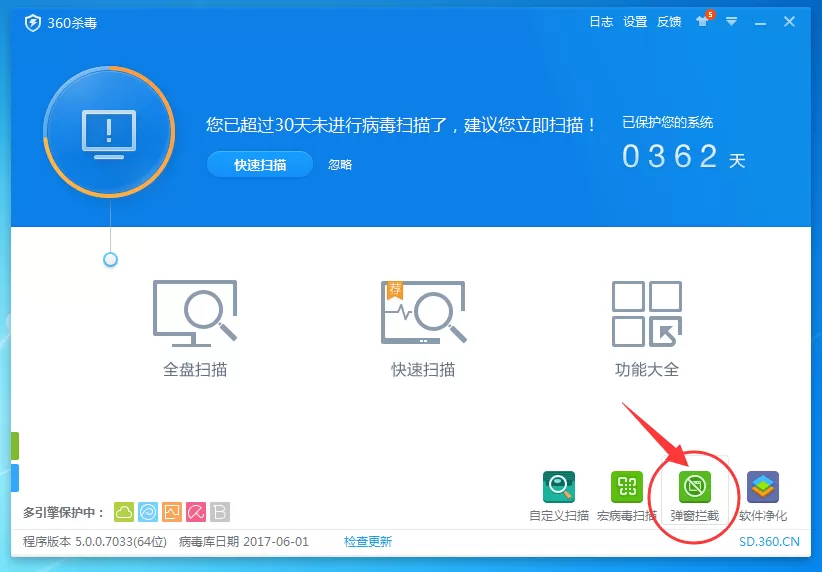Screen dimensions: 822x572
Task: Click the warning monitor status circle
Action: coord(109,132)
